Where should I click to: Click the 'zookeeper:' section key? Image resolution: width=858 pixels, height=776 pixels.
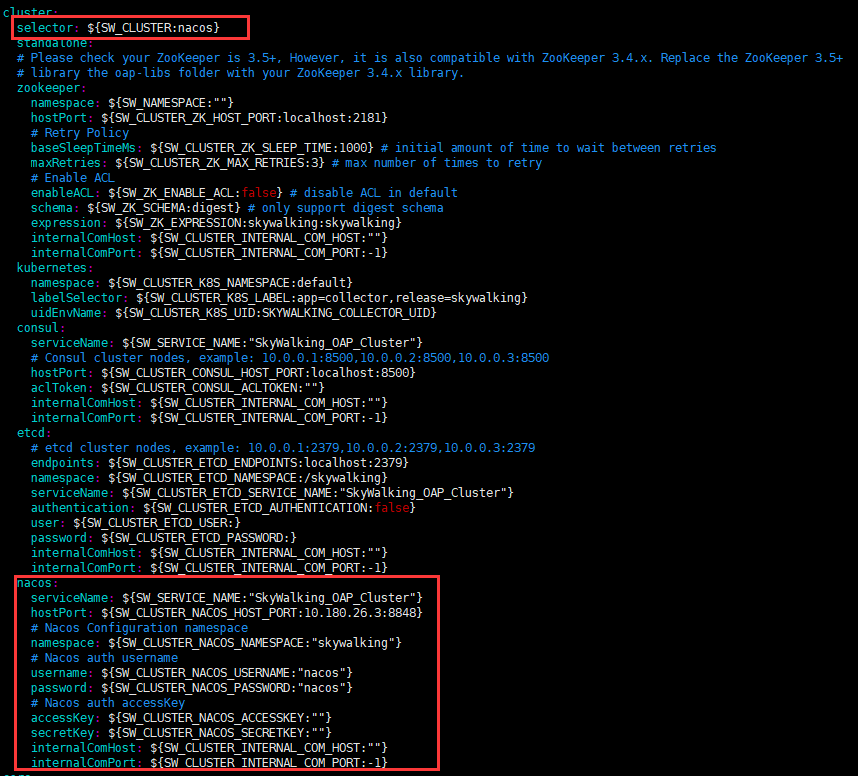tap(51, 88)
